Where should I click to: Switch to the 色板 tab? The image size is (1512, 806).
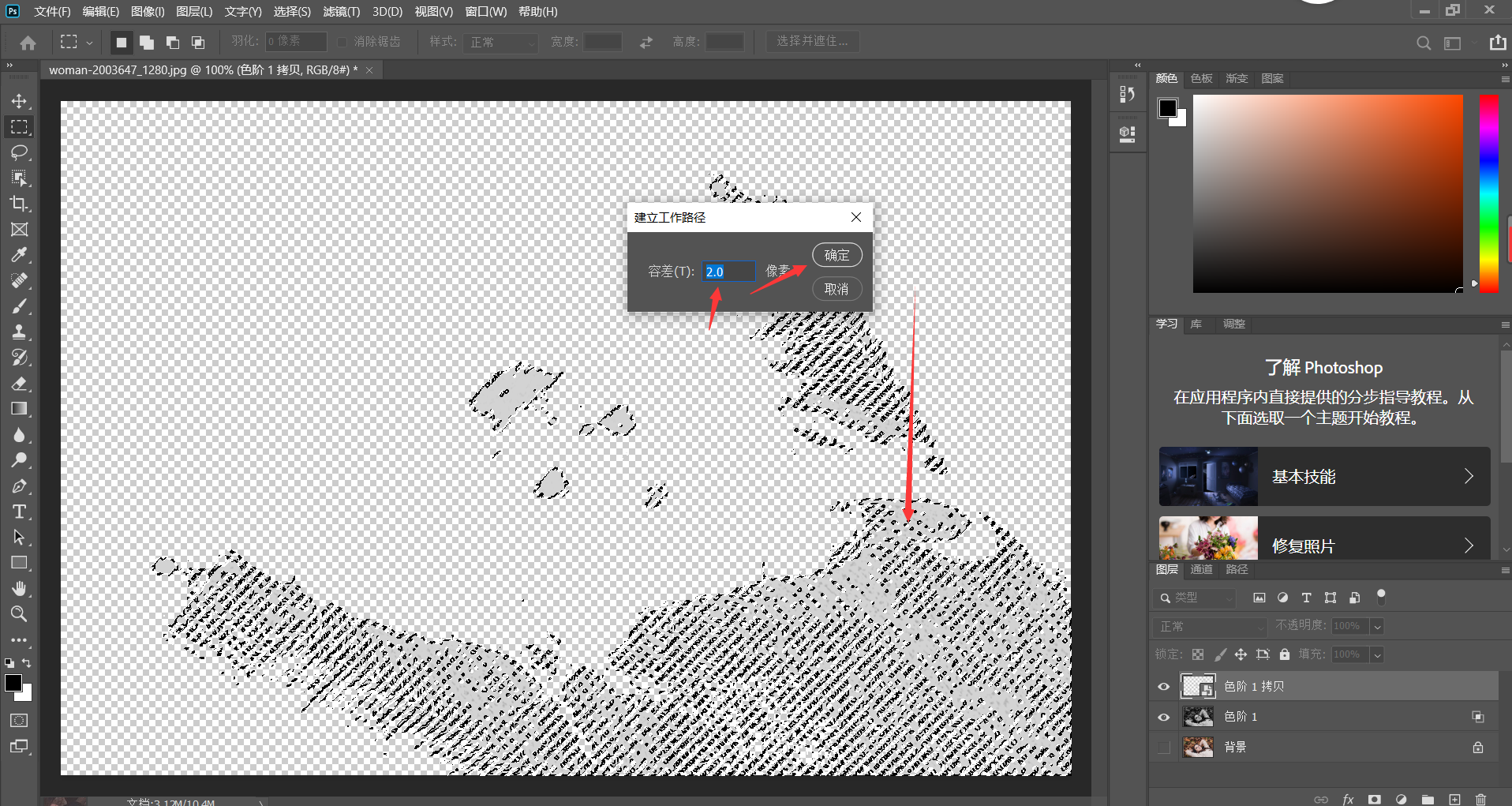point(1201,78)
